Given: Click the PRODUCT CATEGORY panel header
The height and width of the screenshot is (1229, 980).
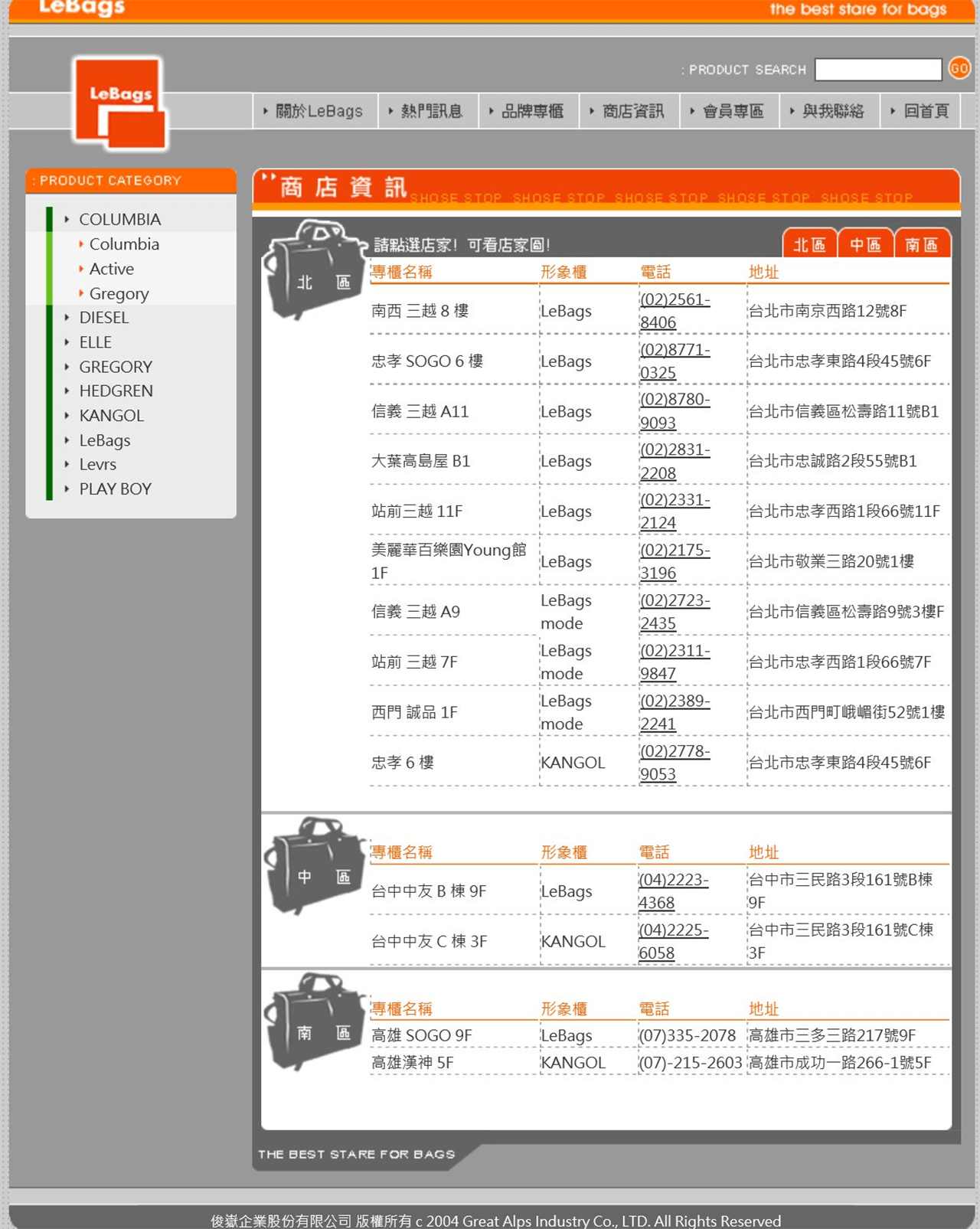Looking at the screenshot, I should click(131, 181).
